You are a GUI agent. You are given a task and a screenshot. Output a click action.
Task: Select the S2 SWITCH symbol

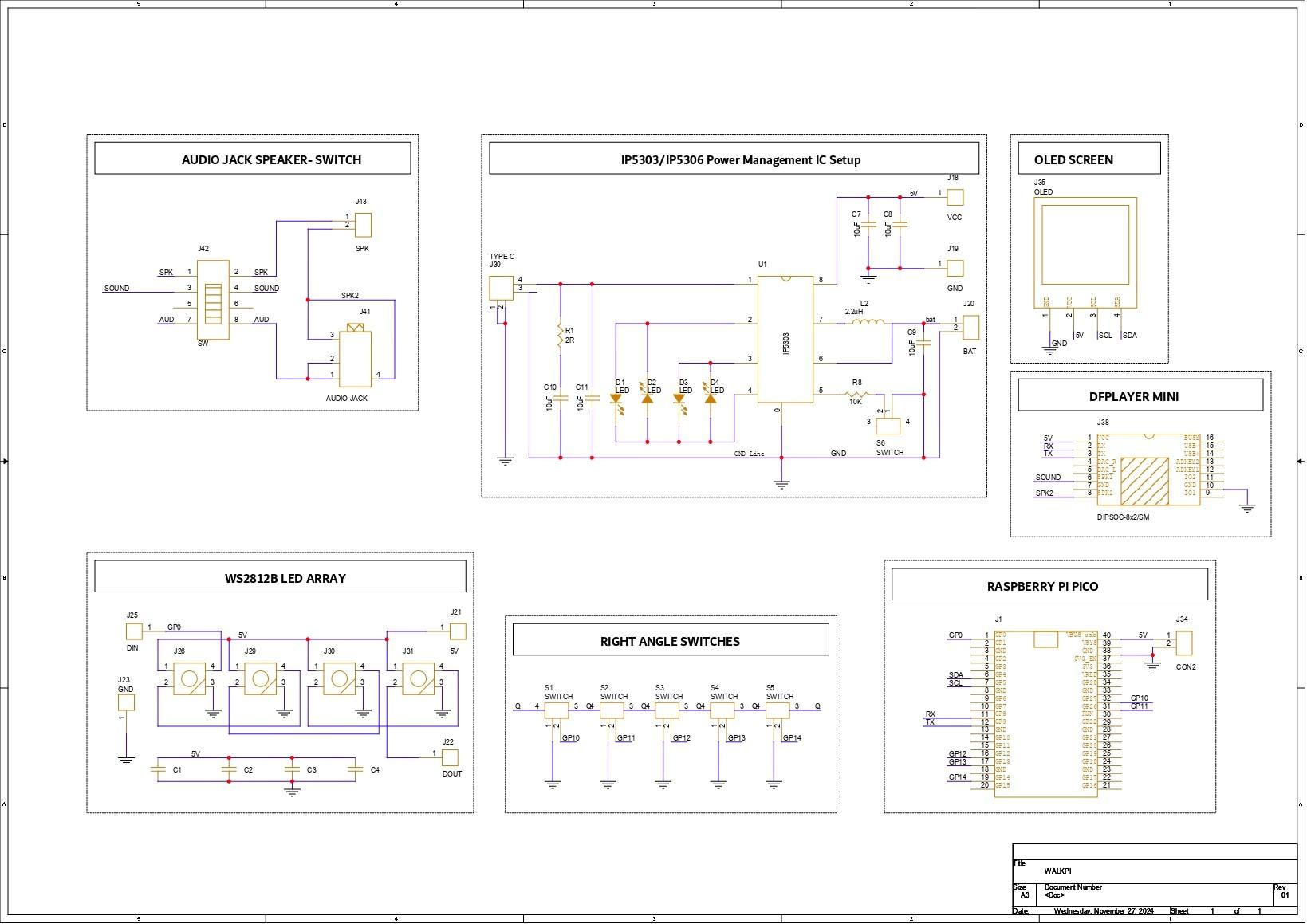pyautogui.click(x=612, y=710)
